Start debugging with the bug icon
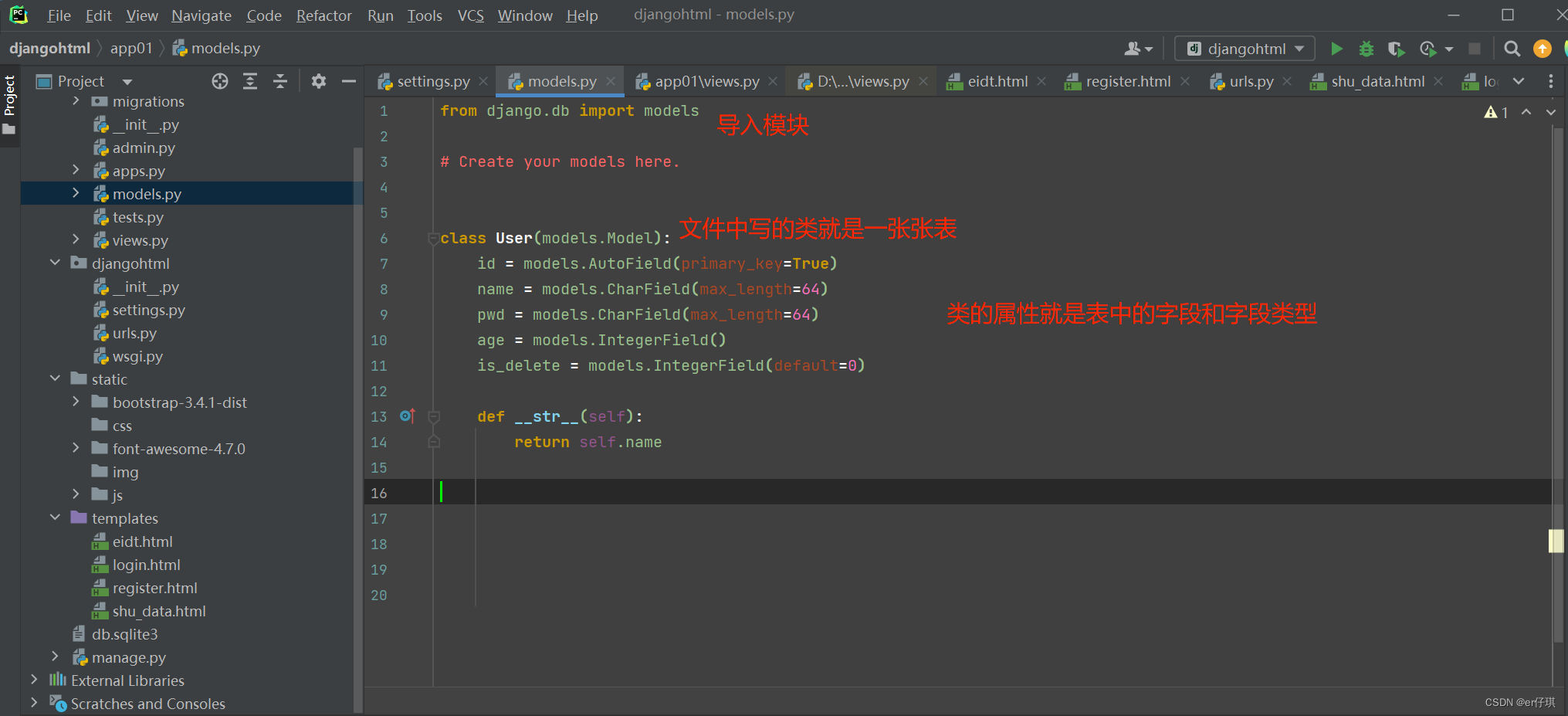 pyautogui.click(x=1366, y=49)
